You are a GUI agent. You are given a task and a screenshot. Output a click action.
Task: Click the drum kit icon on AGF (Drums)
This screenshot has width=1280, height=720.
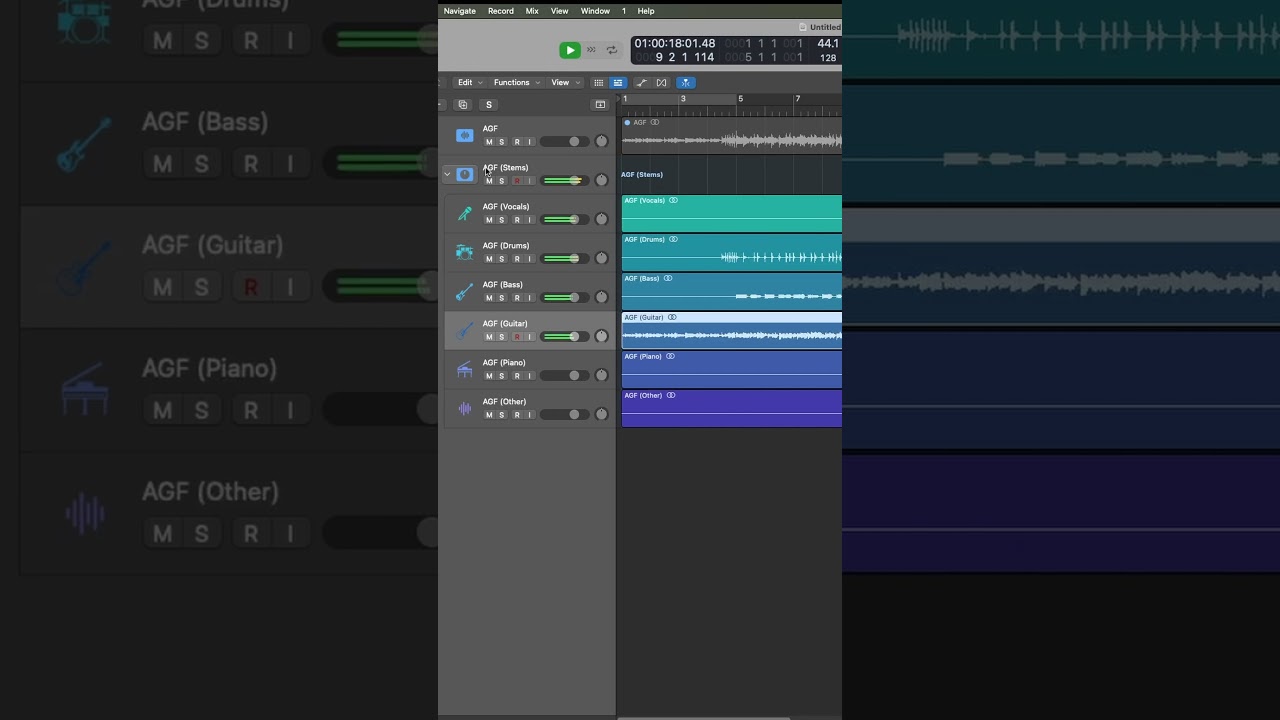464,252
